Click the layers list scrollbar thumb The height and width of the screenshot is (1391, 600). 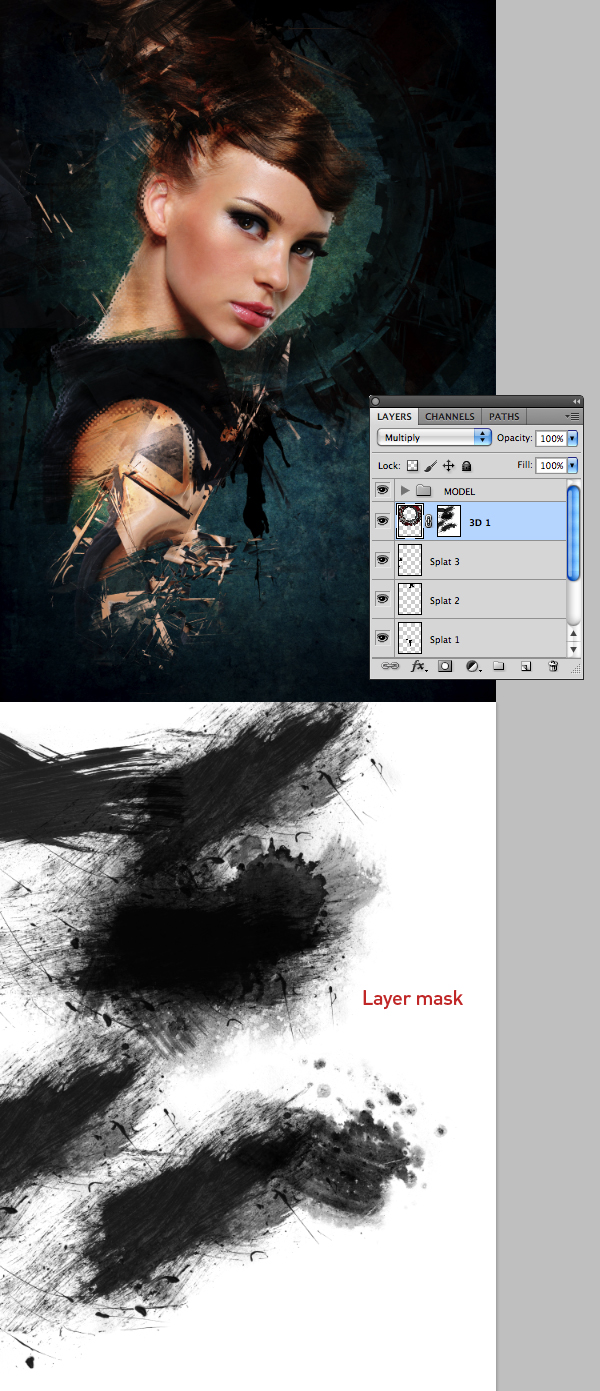[573, 531]
